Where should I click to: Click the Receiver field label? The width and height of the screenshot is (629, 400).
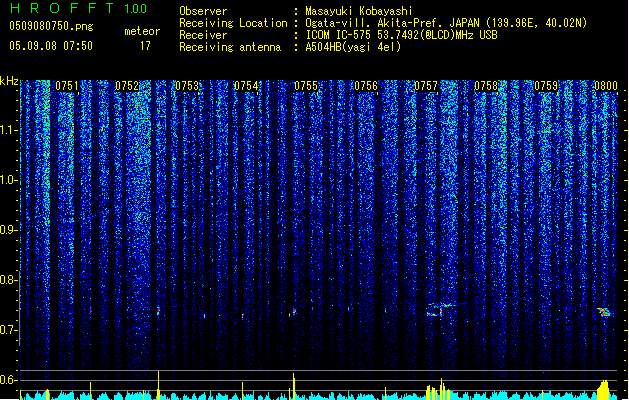[203, 35]
